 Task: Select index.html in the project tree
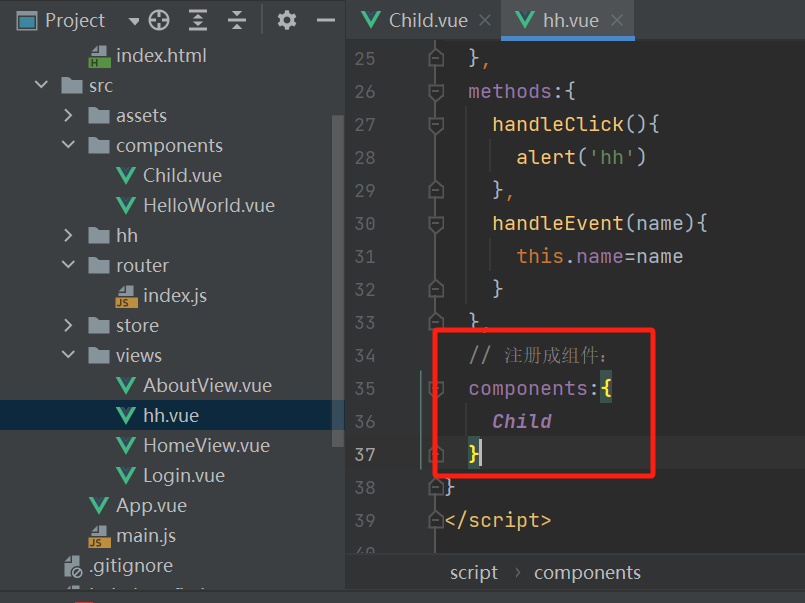tap(161, 55)
